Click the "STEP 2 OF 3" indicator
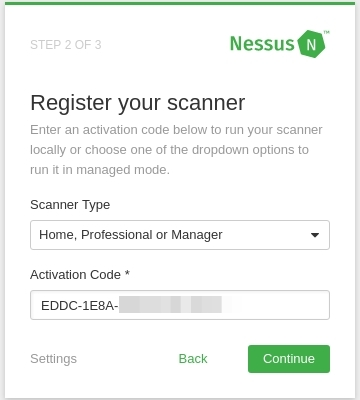Screen dimensions: 360x400 pyautogui.click(x=66, y=45)
